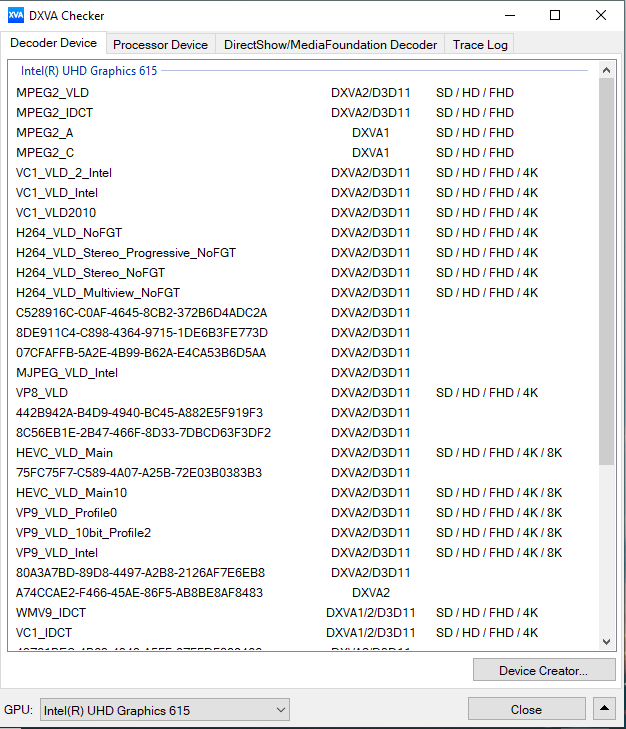Select the 8DE911C4-C898 GUID entry

302,332
